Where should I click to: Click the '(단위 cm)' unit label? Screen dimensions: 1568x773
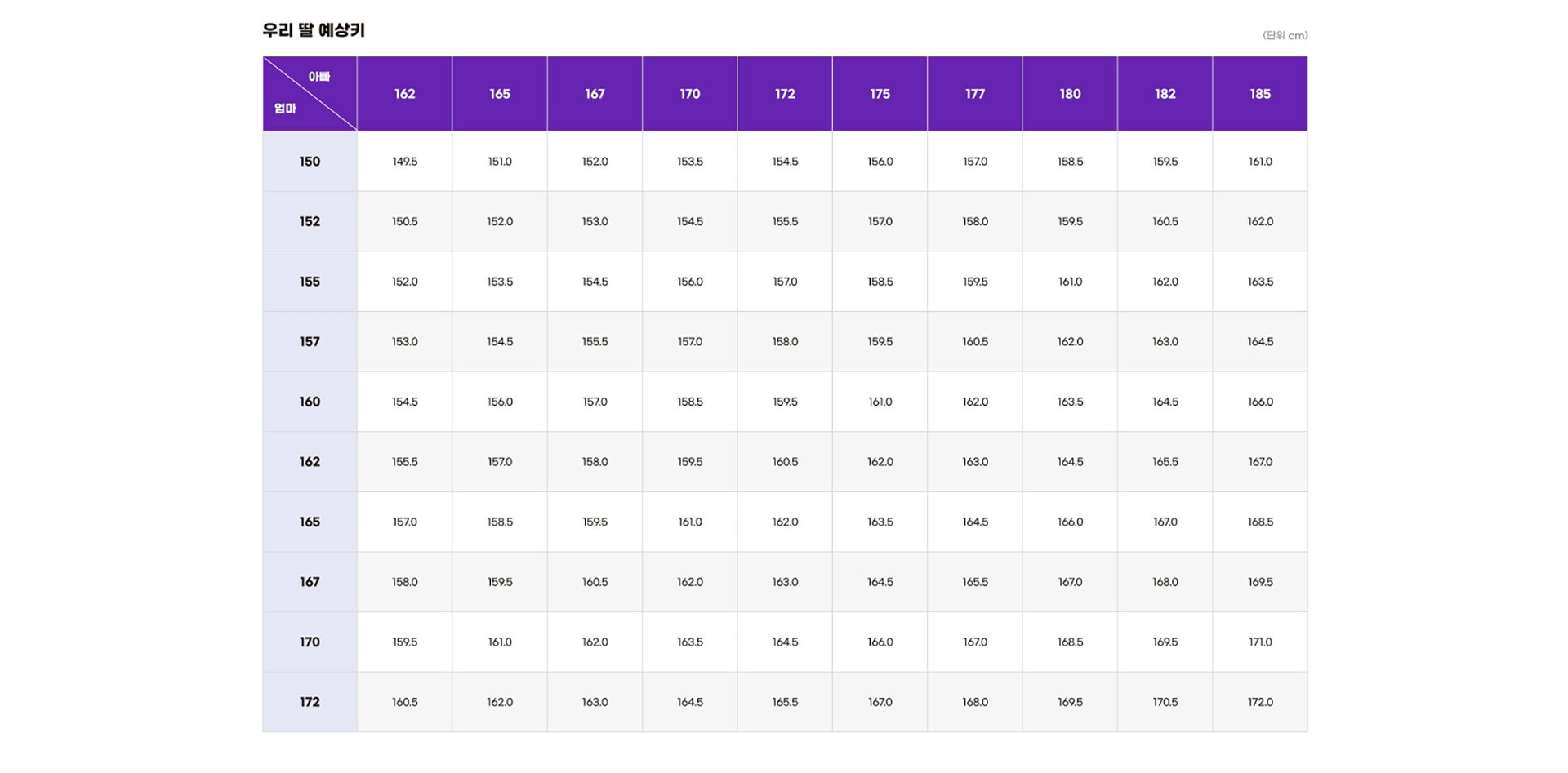[1285, 35]
